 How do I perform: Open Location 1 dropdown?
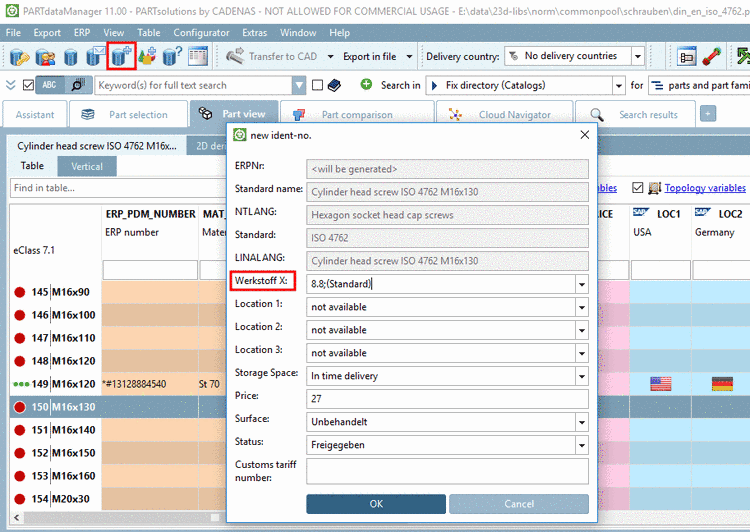[582, 307]
